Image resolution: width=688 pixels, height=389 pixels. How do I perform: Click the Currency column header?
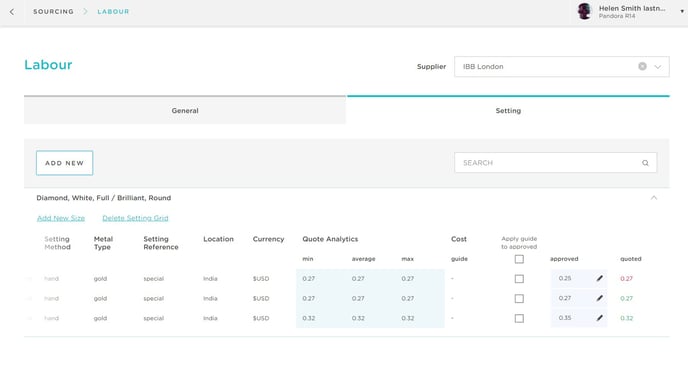[268, 239]
